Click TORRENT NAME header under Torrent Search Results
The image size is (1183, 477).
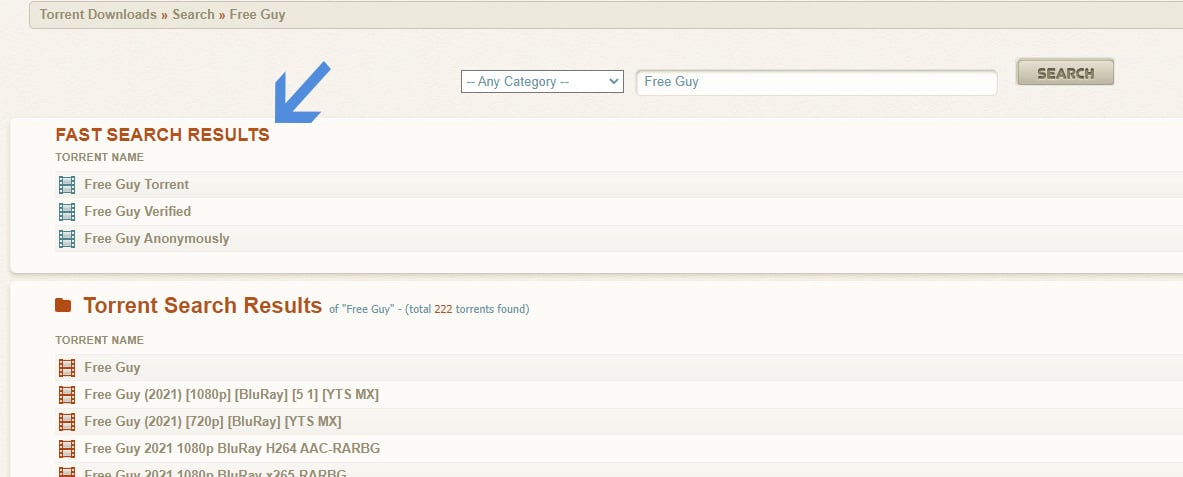pyautogui.click(x=100, y=340)
